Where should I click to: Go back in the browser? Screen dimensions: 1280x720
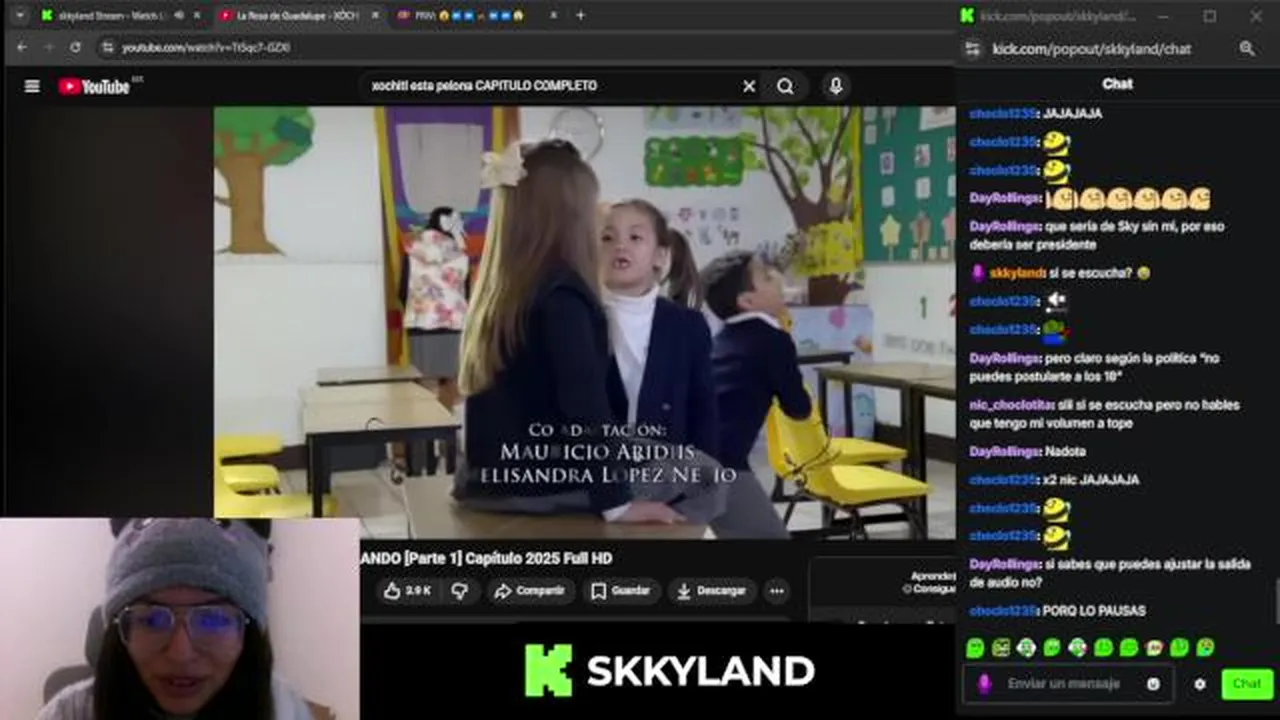[x=22, y=47]
